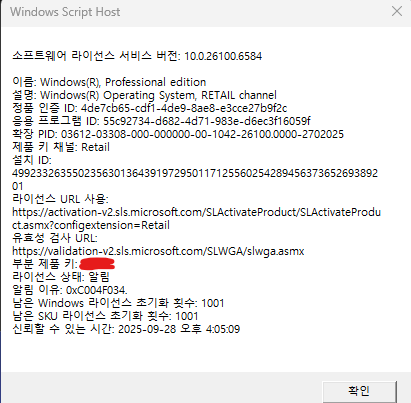Click the "라이선스 URL 사용:" label
The width and height of the screenshot is (411, 403).
(60, 199)
